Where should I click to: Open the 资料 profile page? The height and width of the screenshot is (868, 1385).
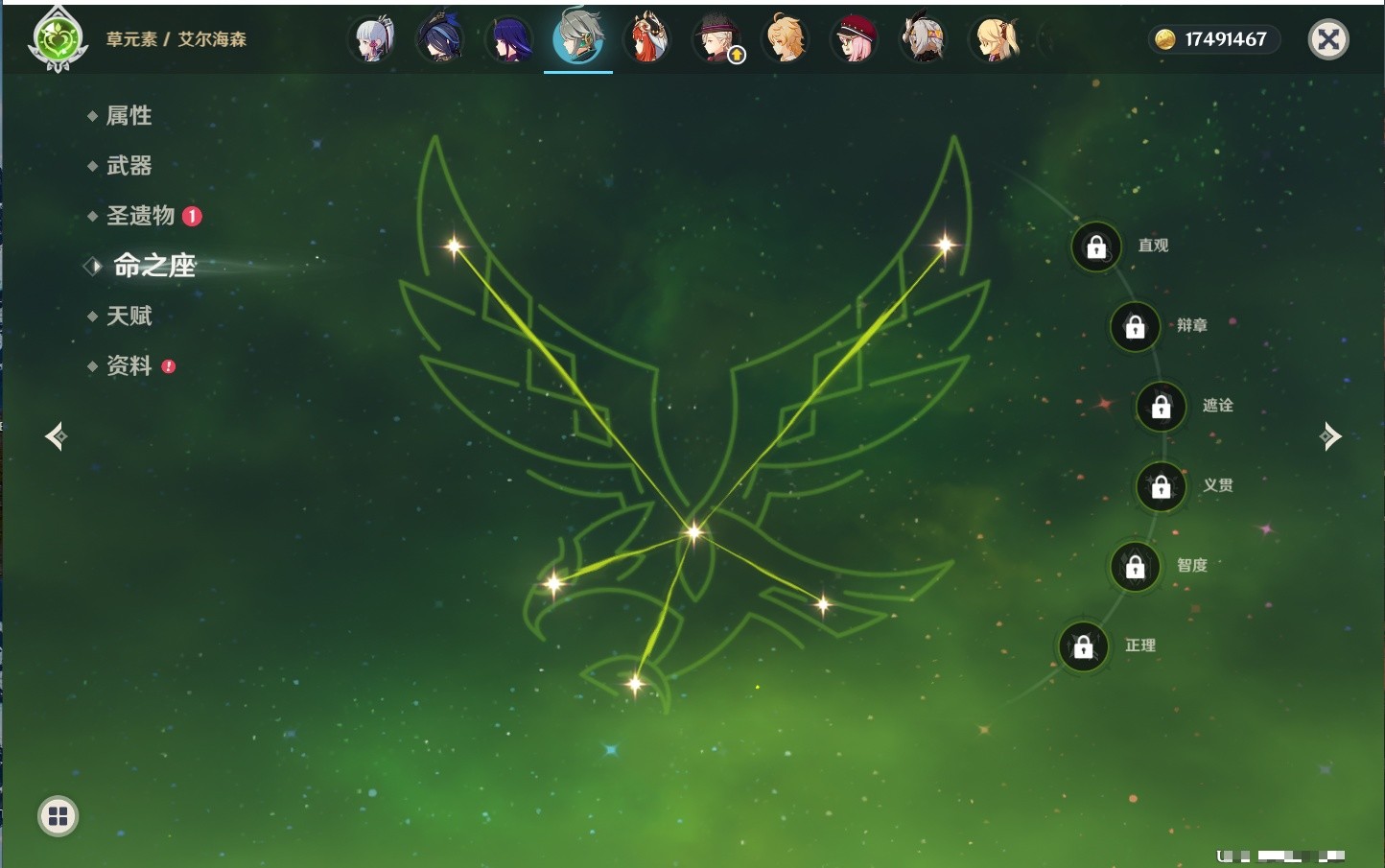pos(129,365)
